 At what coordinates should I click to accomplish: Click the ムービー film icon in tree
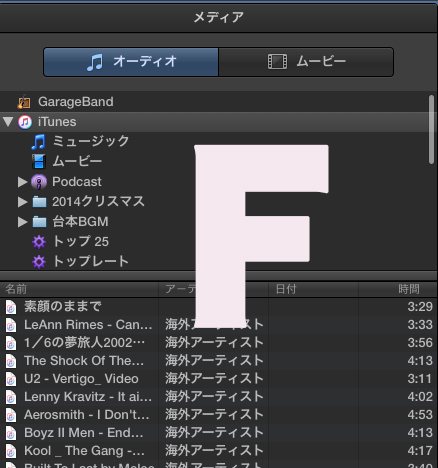(39, 162)
